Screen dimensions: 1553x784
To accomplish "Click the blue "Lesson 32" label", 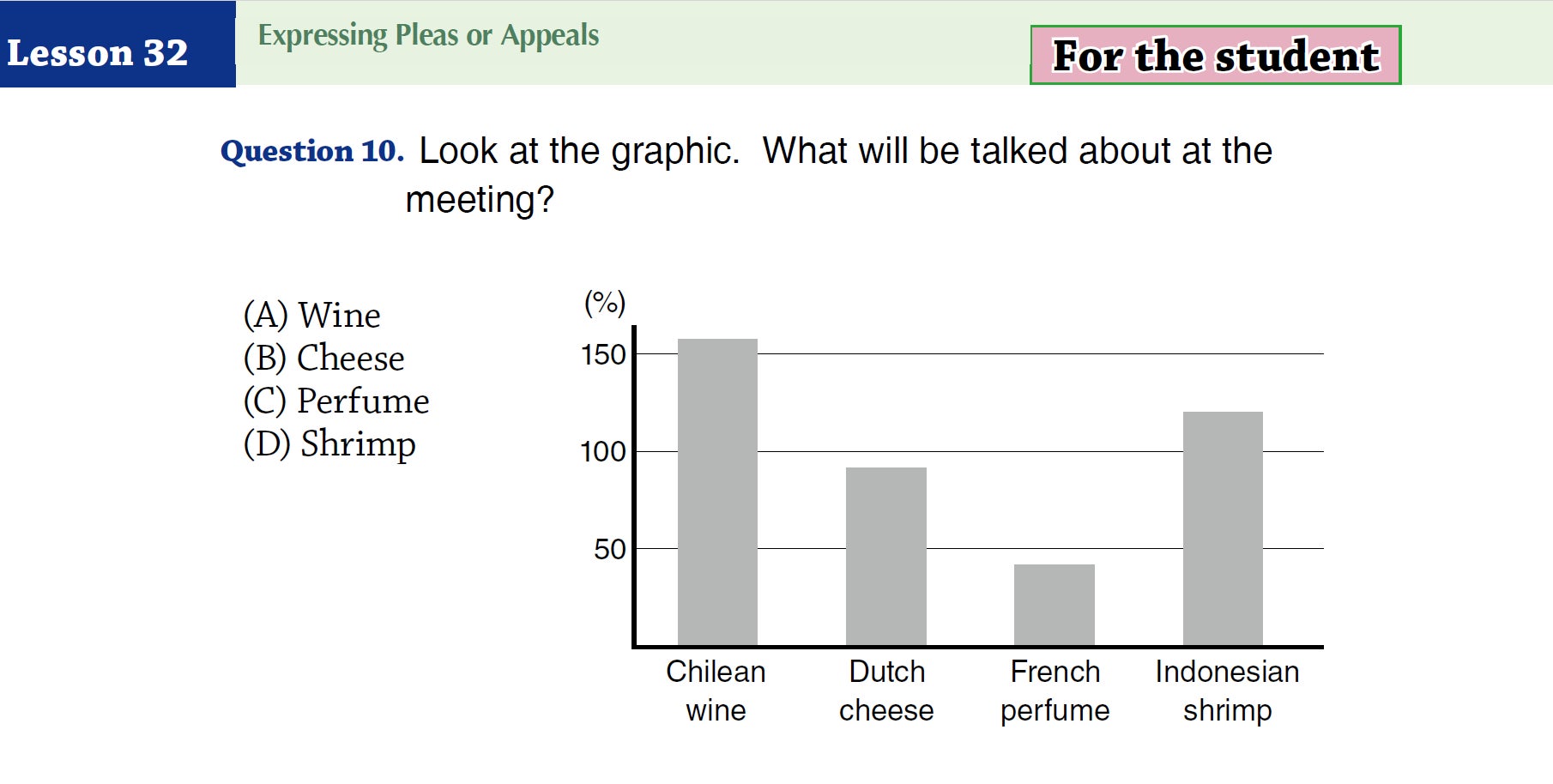I will [x=98, y=53].
